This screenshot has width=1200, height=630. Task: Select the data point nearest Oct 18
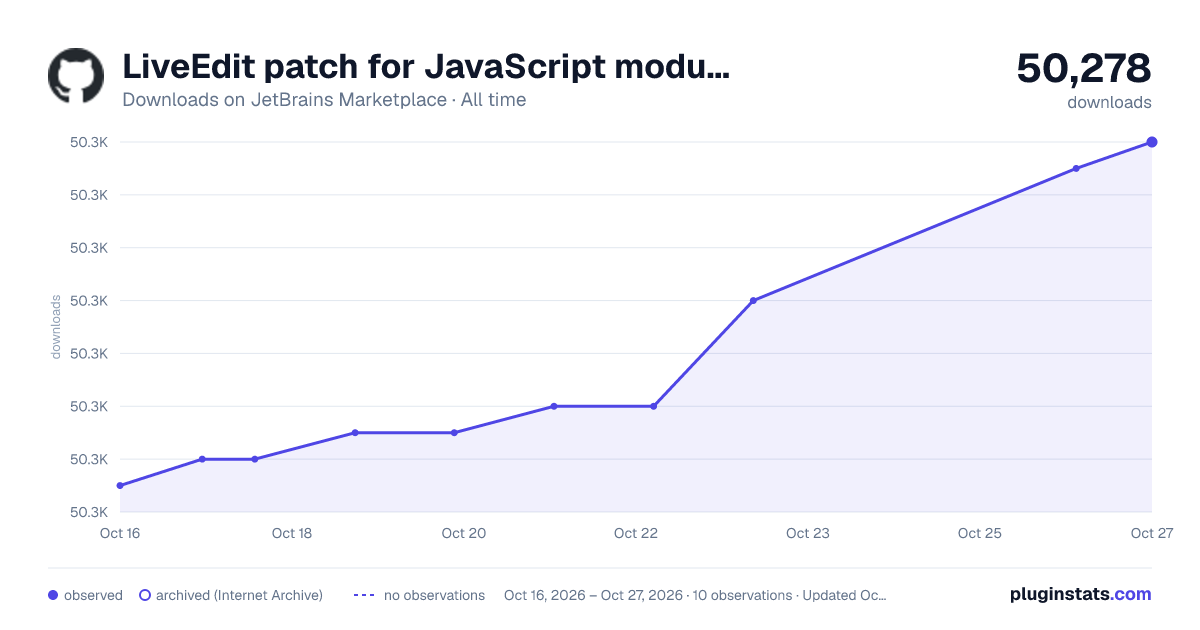pyautogui.click(x=255, y=459)
